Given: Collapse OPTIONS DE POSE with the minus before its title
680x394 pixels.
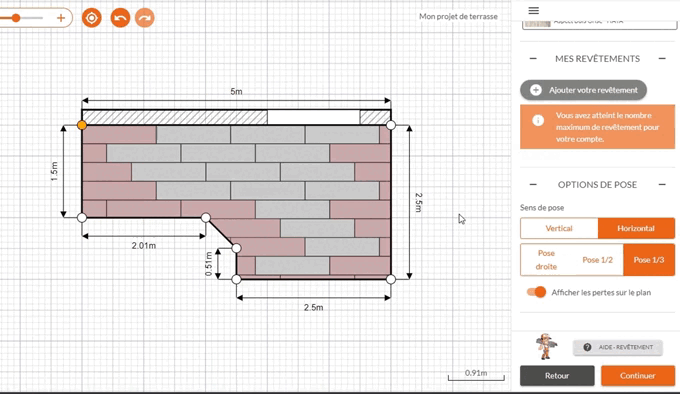Looking at the screenshot, I should [x=533, y=185].
